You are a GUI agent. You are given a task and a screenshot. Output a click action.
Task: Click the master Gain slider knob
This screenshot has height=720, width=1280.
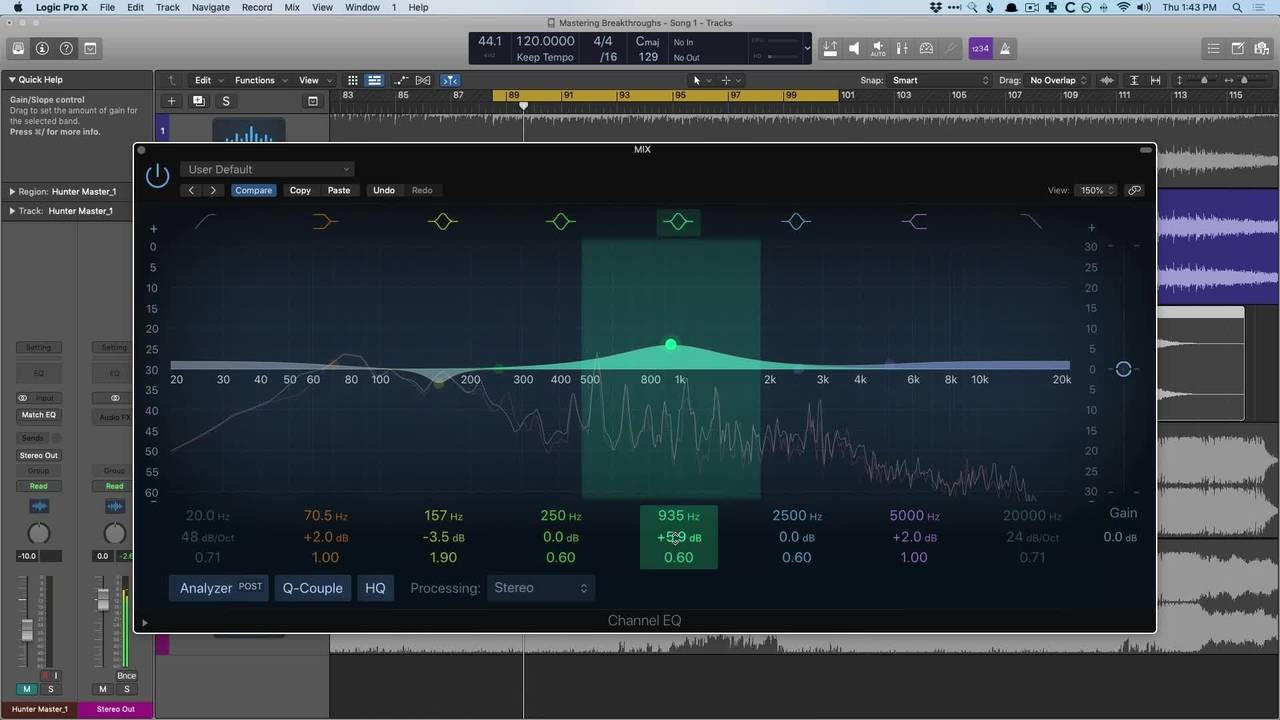click(1123, 369)
